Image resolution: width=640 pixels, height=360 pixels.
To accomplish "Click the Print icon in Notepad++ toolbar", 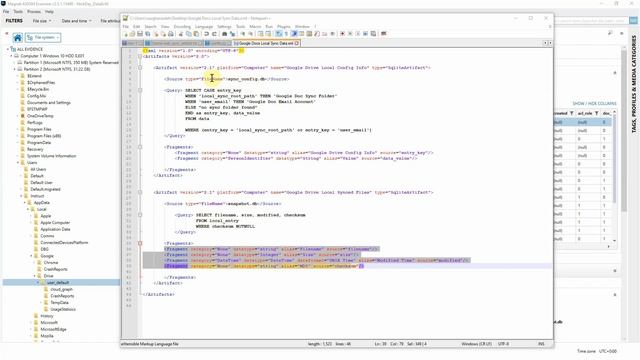I will click(171, 34).
